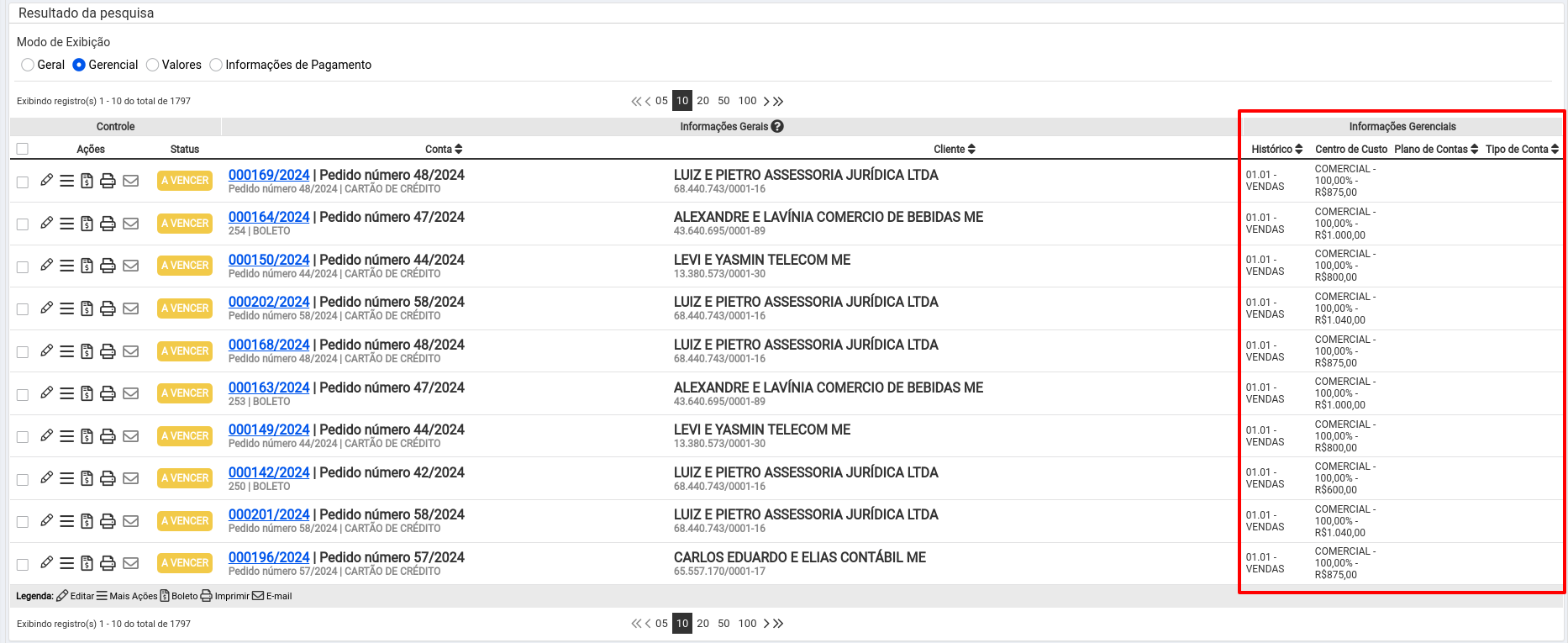The image size is (1568, 643).
Task: Edit account 000163/2024 with pencil icon
Action: [x=46, y=393]
